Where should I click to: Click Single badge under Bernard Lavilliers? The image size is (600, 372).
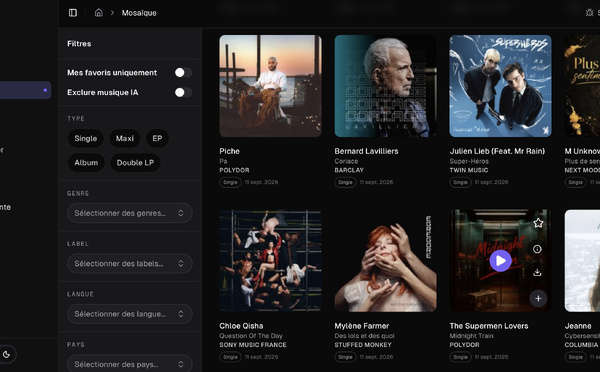click(x=345, y=182)
